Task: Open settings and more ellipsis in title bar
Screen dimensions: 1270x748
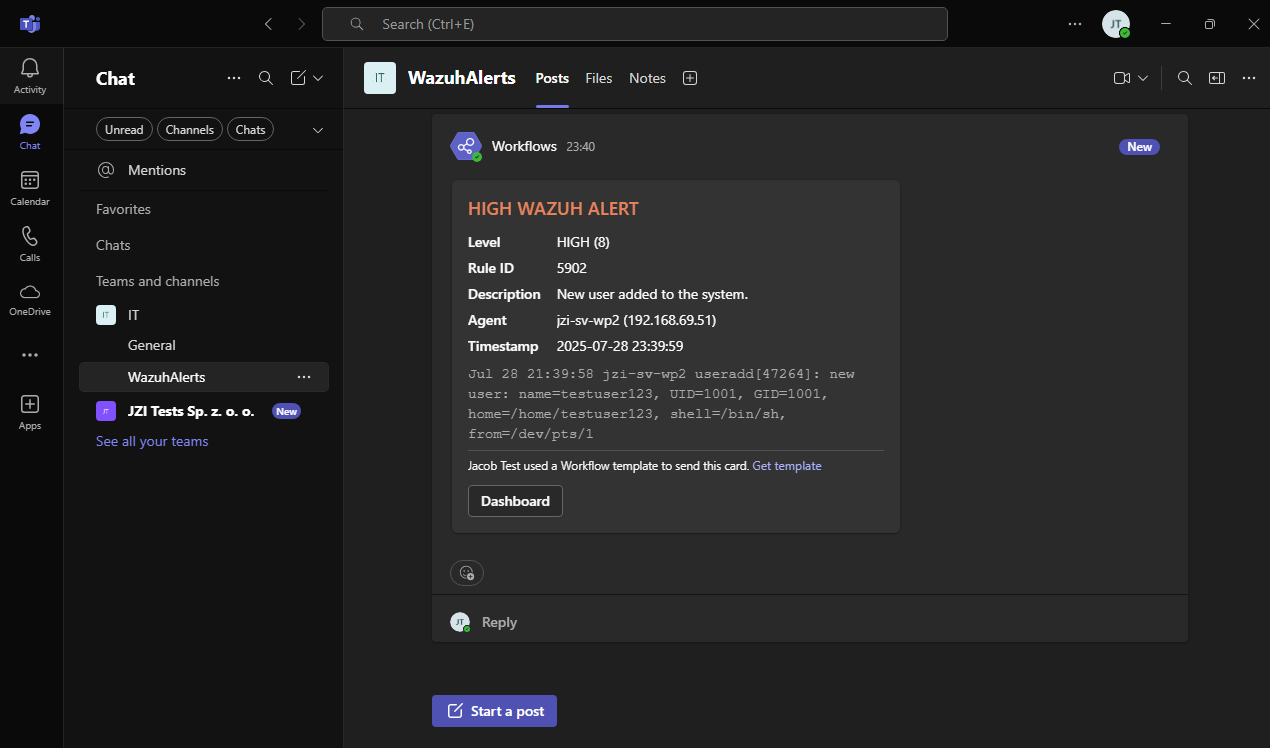Action: tap(1075, 24)
